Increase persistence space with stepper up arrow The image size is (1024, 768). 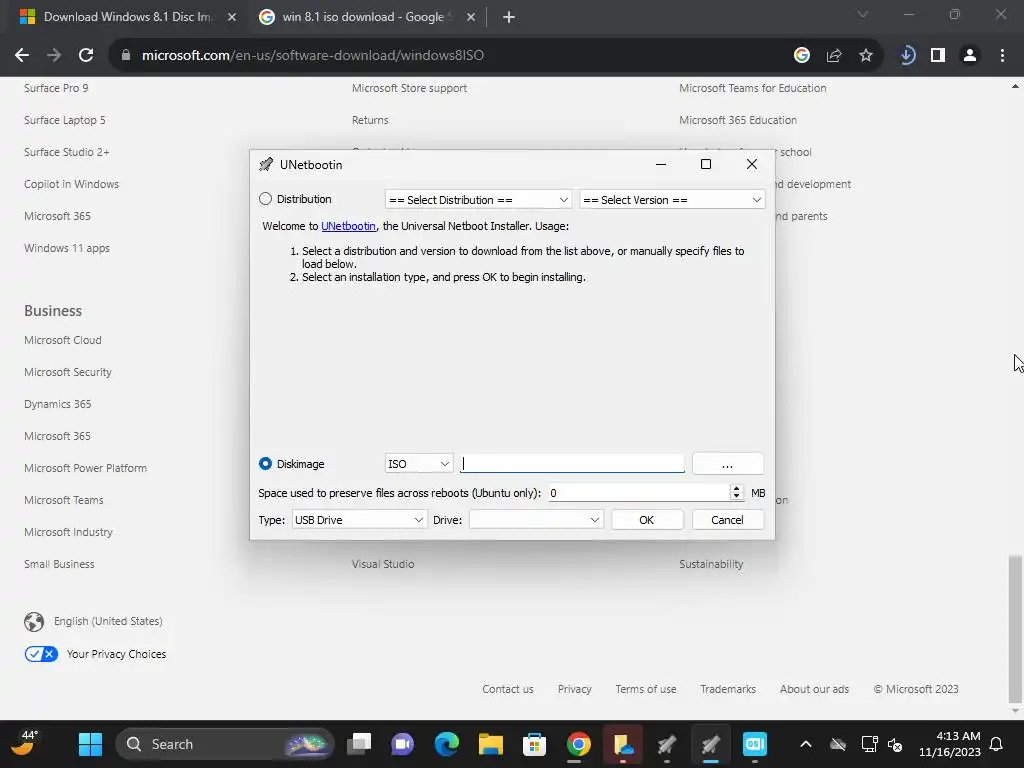(x=737, y=488)
